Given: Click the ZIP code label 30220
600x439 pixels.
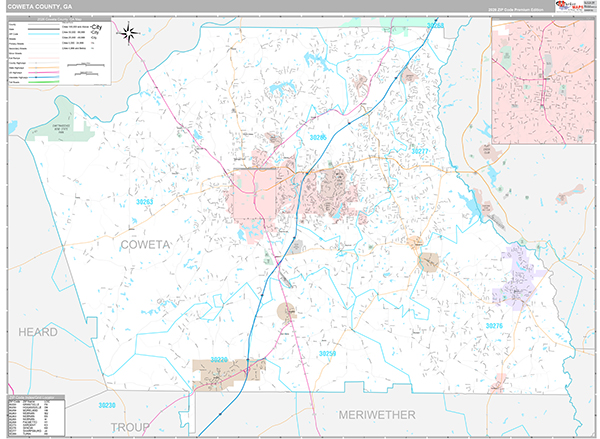Looking at the screenshot, I should [x=219, y=359].
